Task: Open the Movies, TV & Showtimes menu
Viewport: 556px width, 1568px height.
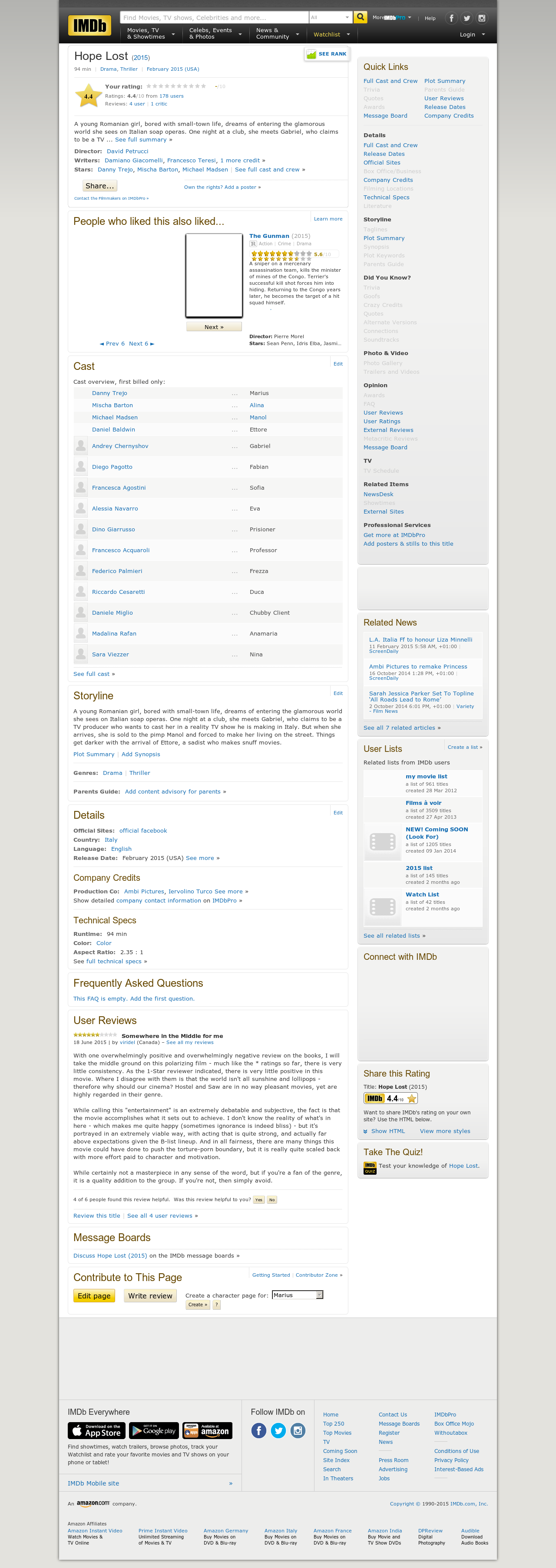Action: [150, 33]
